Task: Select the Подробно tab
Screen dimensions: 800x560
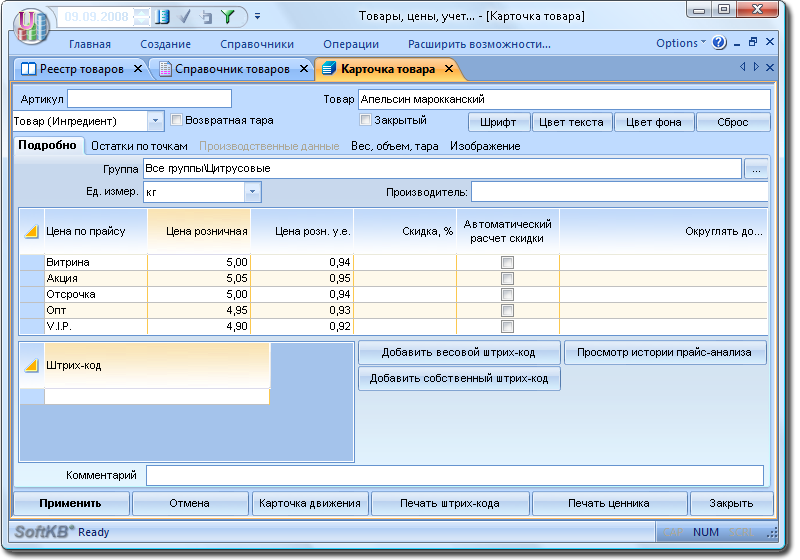Action: tap(47, 145)
